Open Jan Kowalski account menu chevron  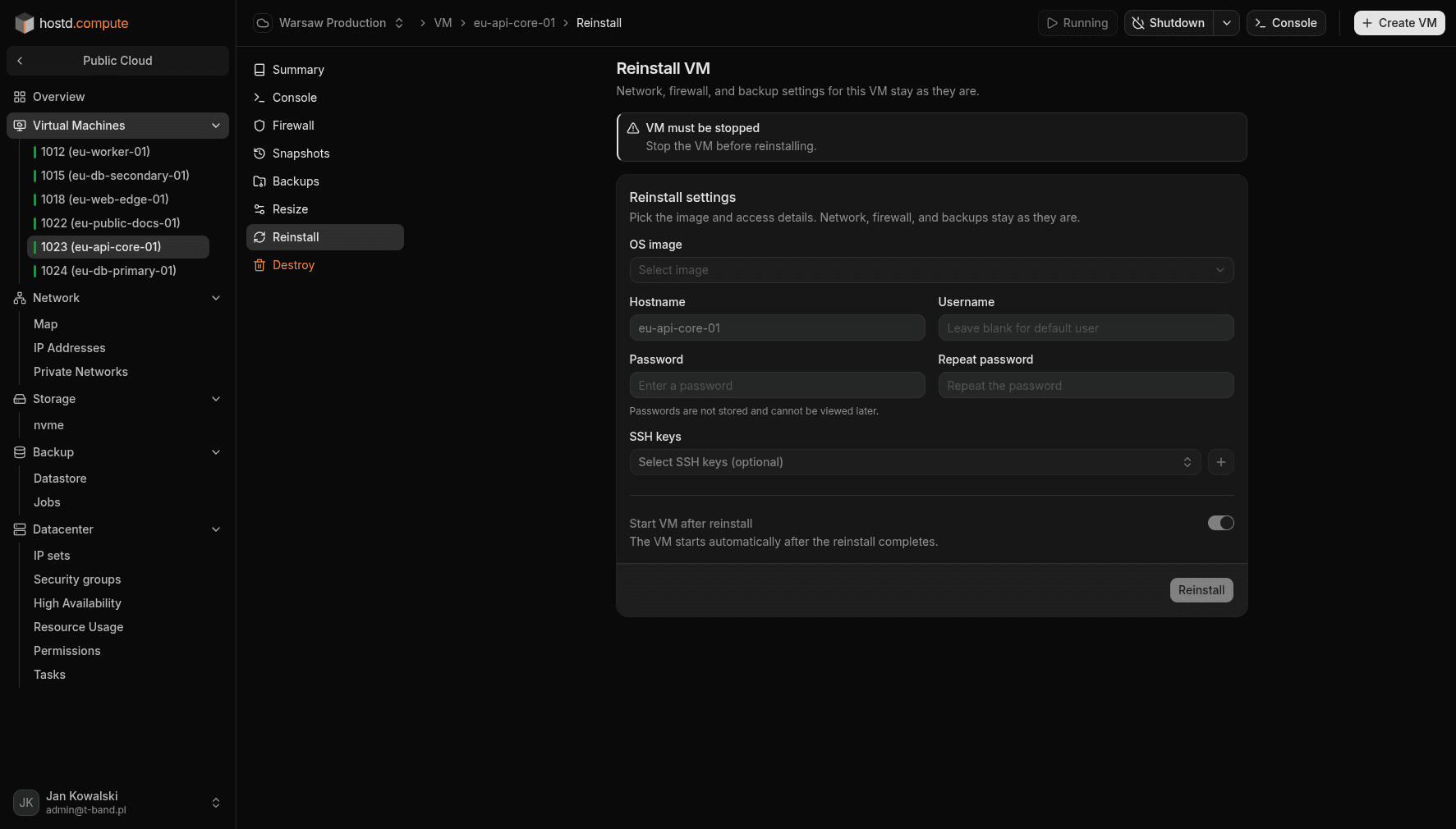(216, 803)
